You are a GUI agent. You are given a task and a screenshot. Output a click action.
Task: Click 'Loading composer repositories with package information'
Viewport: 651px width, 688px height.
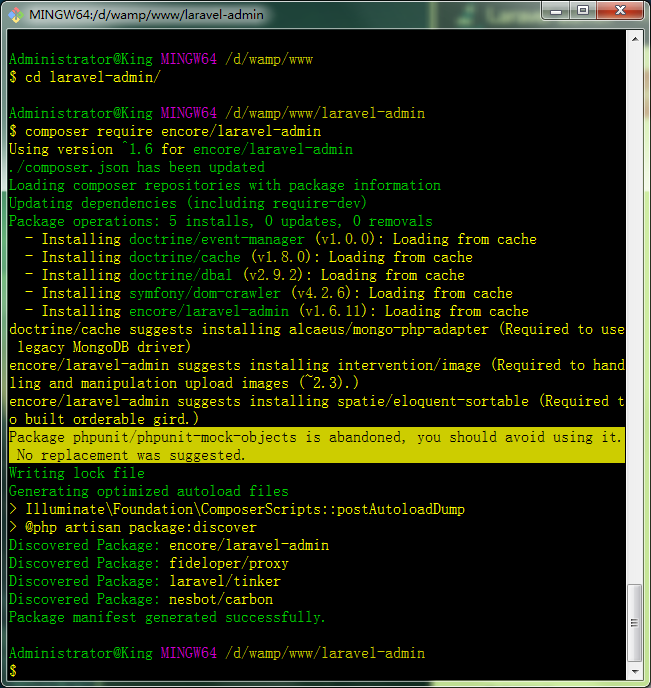[x=225, y=185]
